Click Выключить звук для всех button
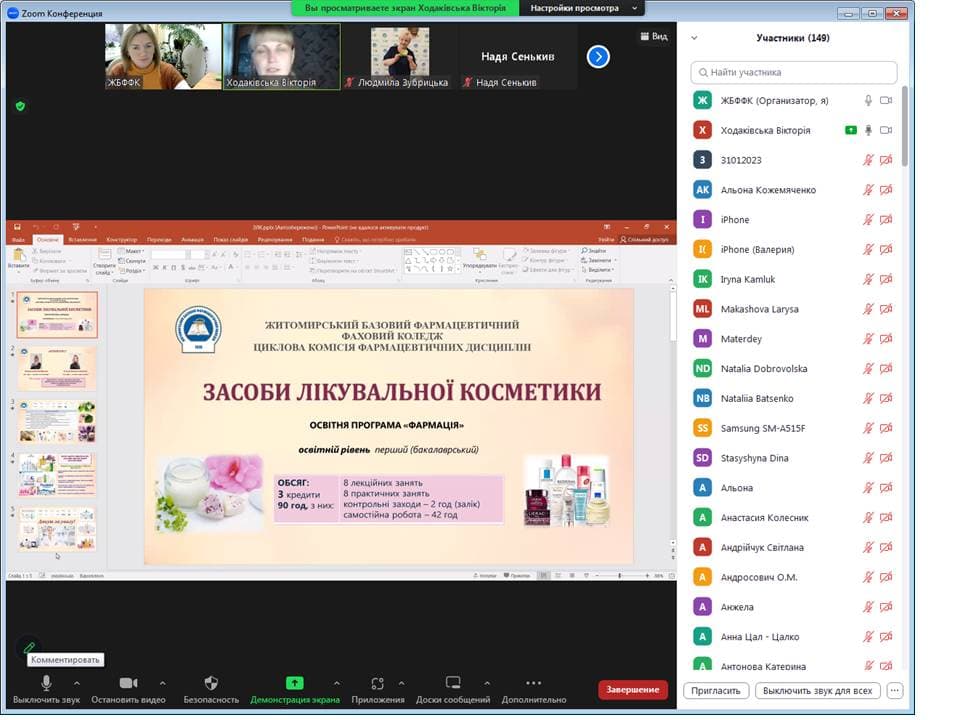The width and height of the screenshot is (960, 720). pyautogui.click(x=817, y=691)
